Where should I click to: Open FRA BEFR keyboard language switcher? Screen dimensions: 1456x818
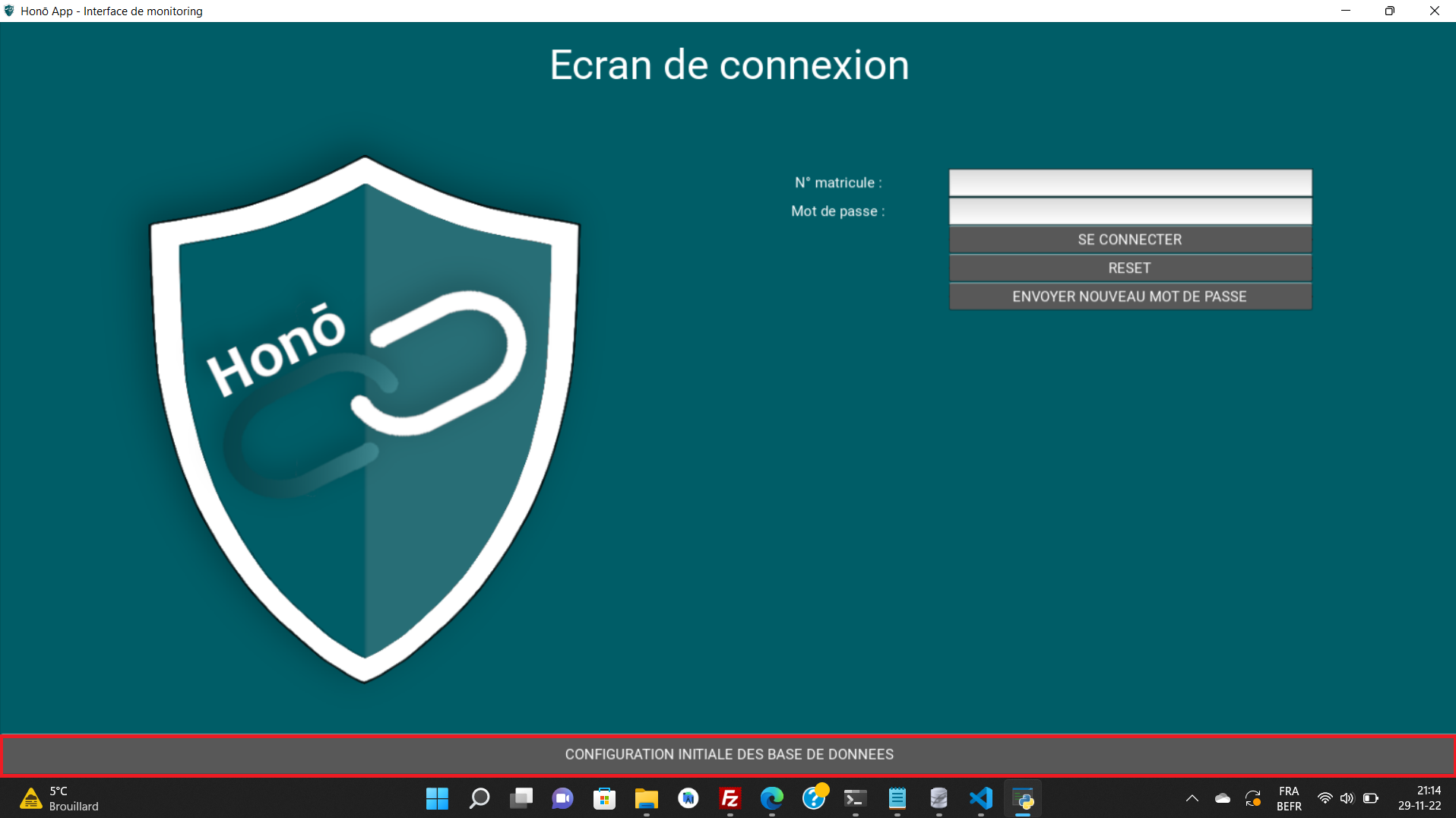click(x=1288, y=798)
